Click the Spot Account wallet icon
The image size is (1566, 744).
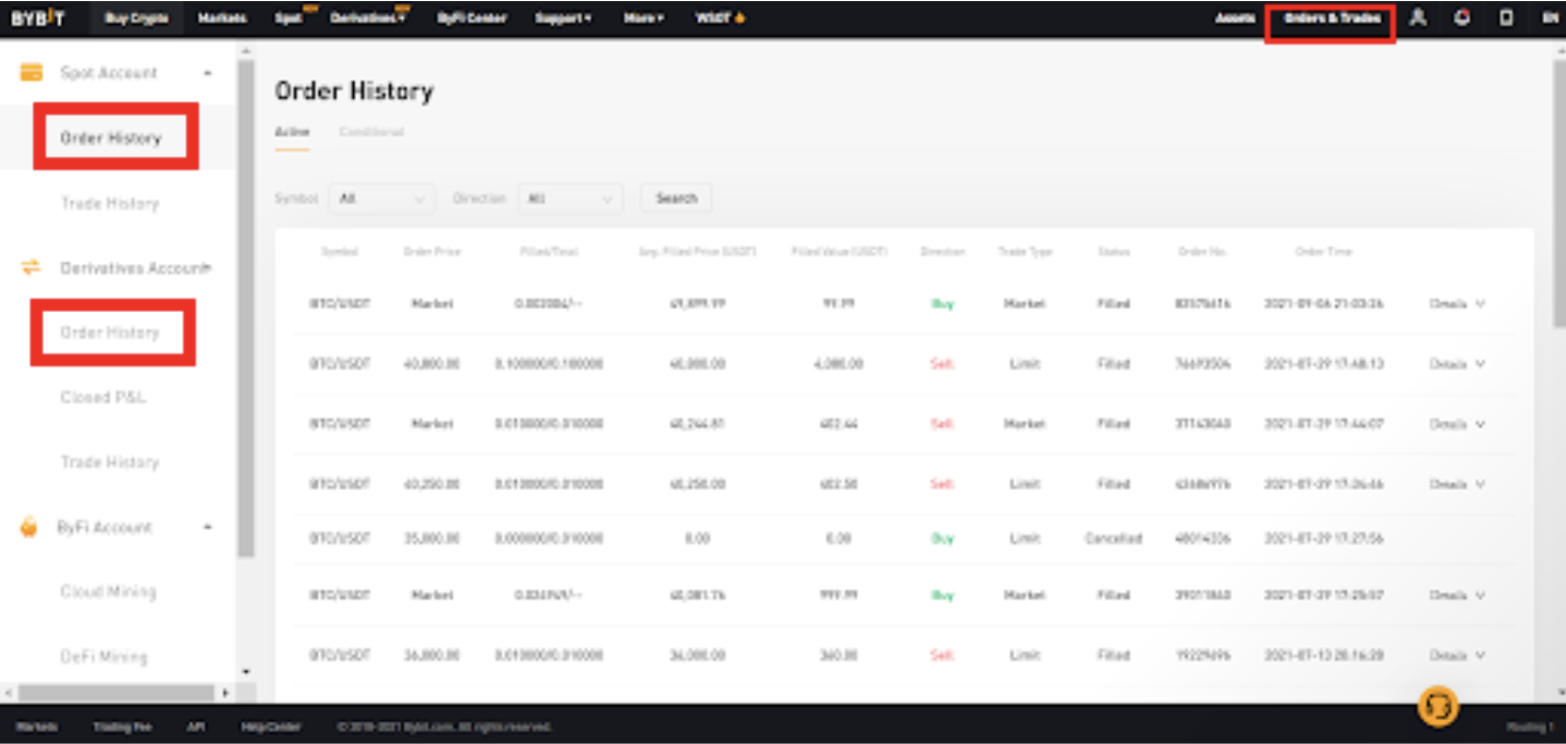31,73
